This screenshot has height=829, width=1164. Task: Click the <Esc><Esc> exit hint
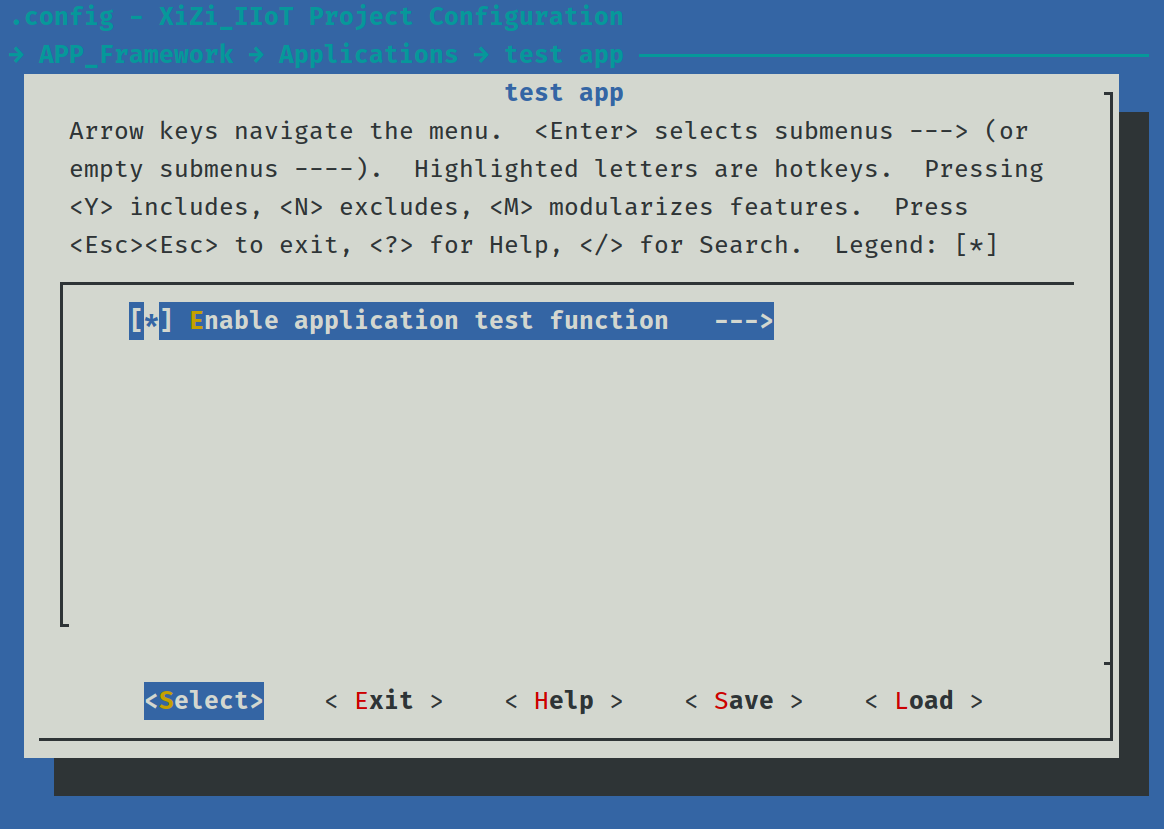click(x=144, y=245)
